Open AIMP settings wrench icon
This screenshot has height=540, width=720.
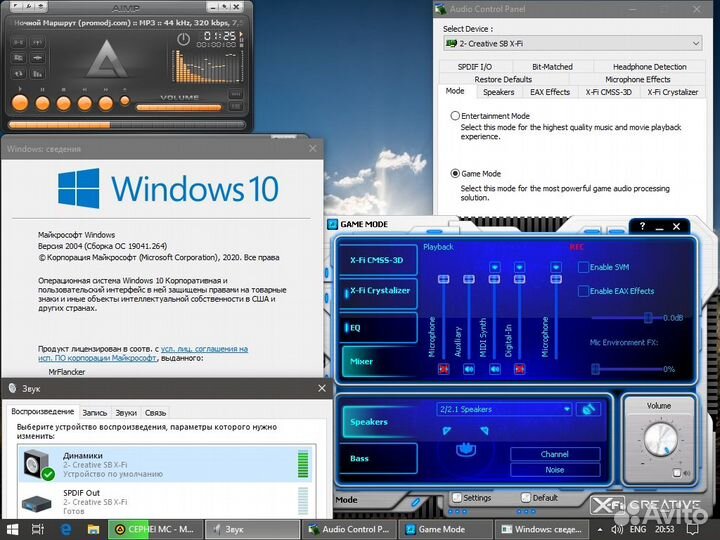pos(28,6)
